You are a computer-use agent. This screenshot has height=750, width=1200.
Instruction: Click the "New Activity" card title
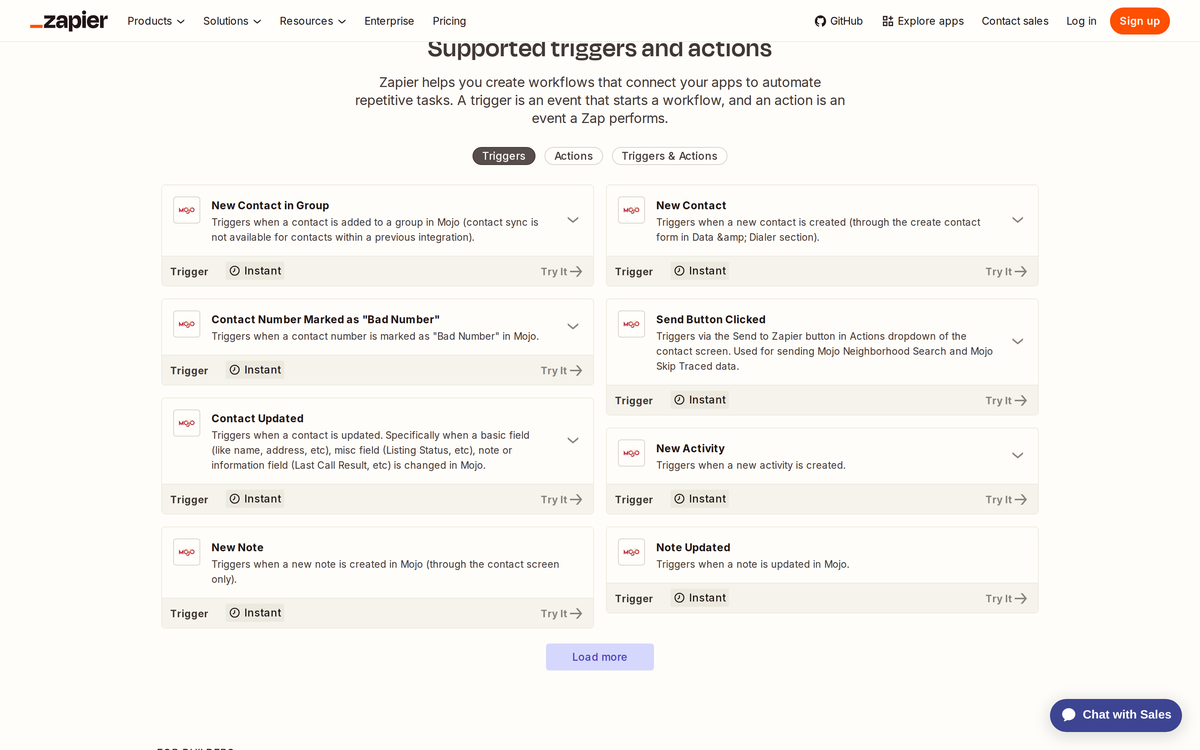coord(690,449)
